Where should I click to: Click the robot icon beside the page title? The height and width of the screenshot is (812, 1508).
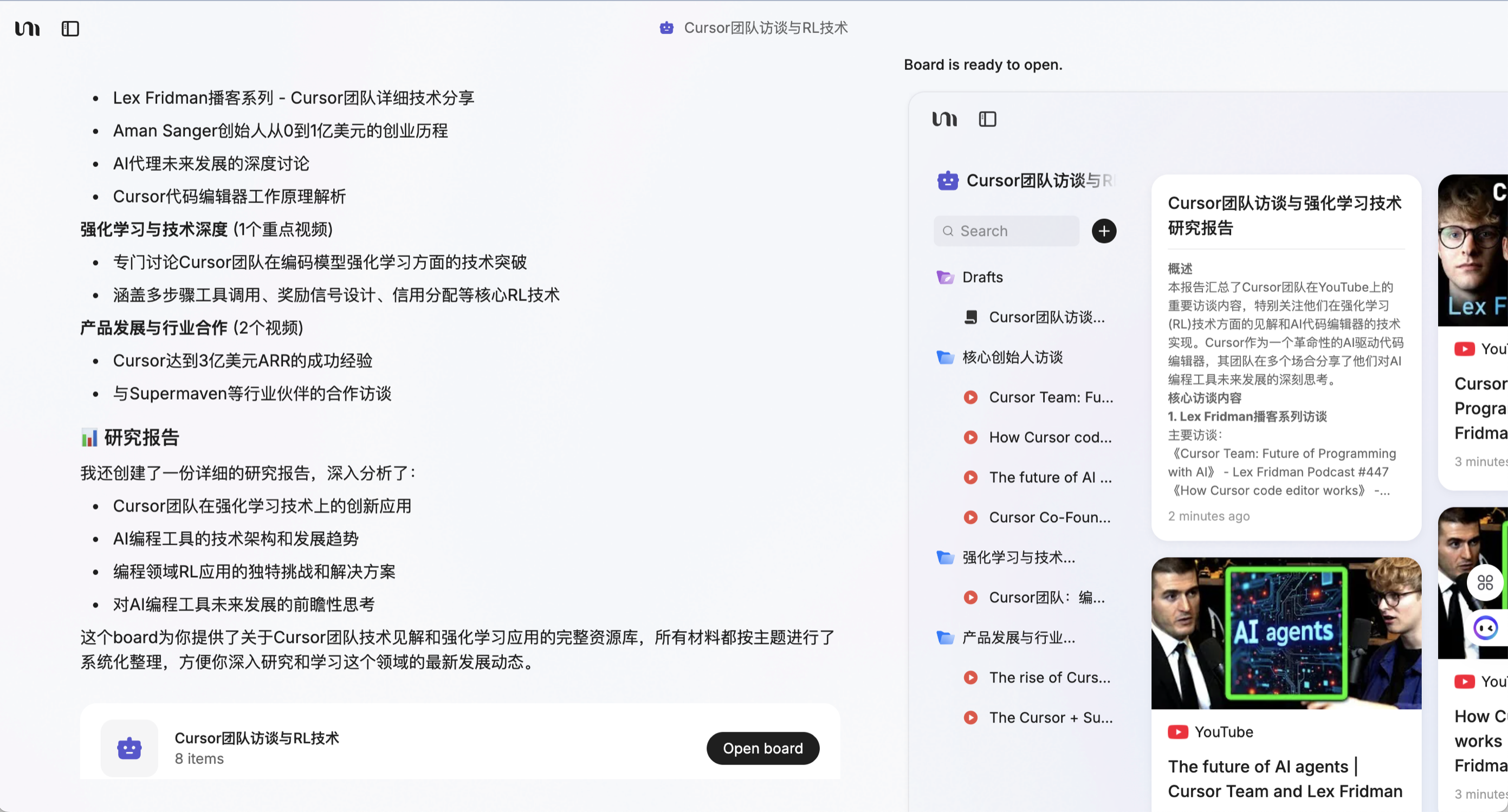pos(666,28)
